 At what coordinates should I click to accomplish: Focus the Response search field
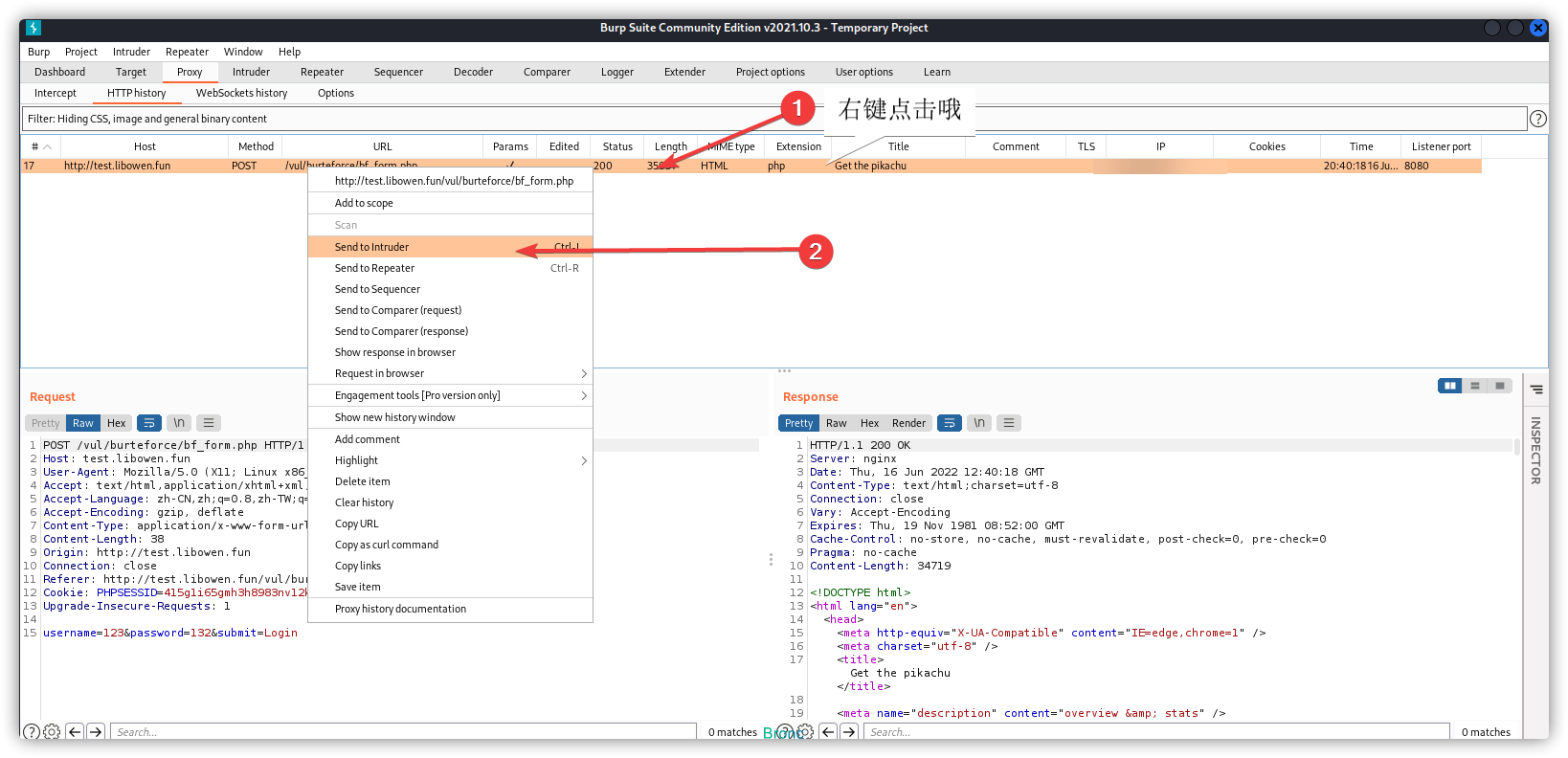(x=1156, y=732)
